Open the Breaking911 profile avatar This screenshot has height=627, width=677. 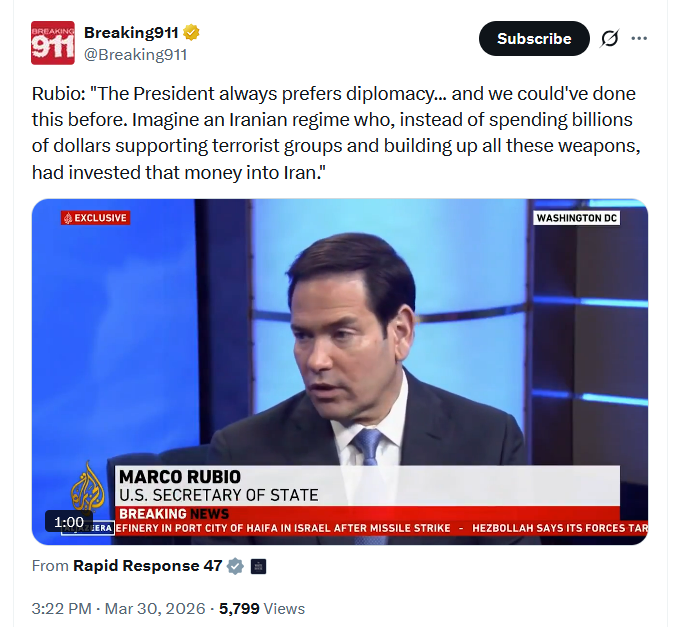coord(53,43)
